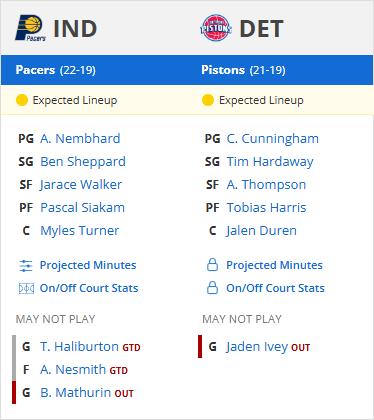Click B. Mathurin marked OUT
Screen dimensions: 374x420
point(75,393)
